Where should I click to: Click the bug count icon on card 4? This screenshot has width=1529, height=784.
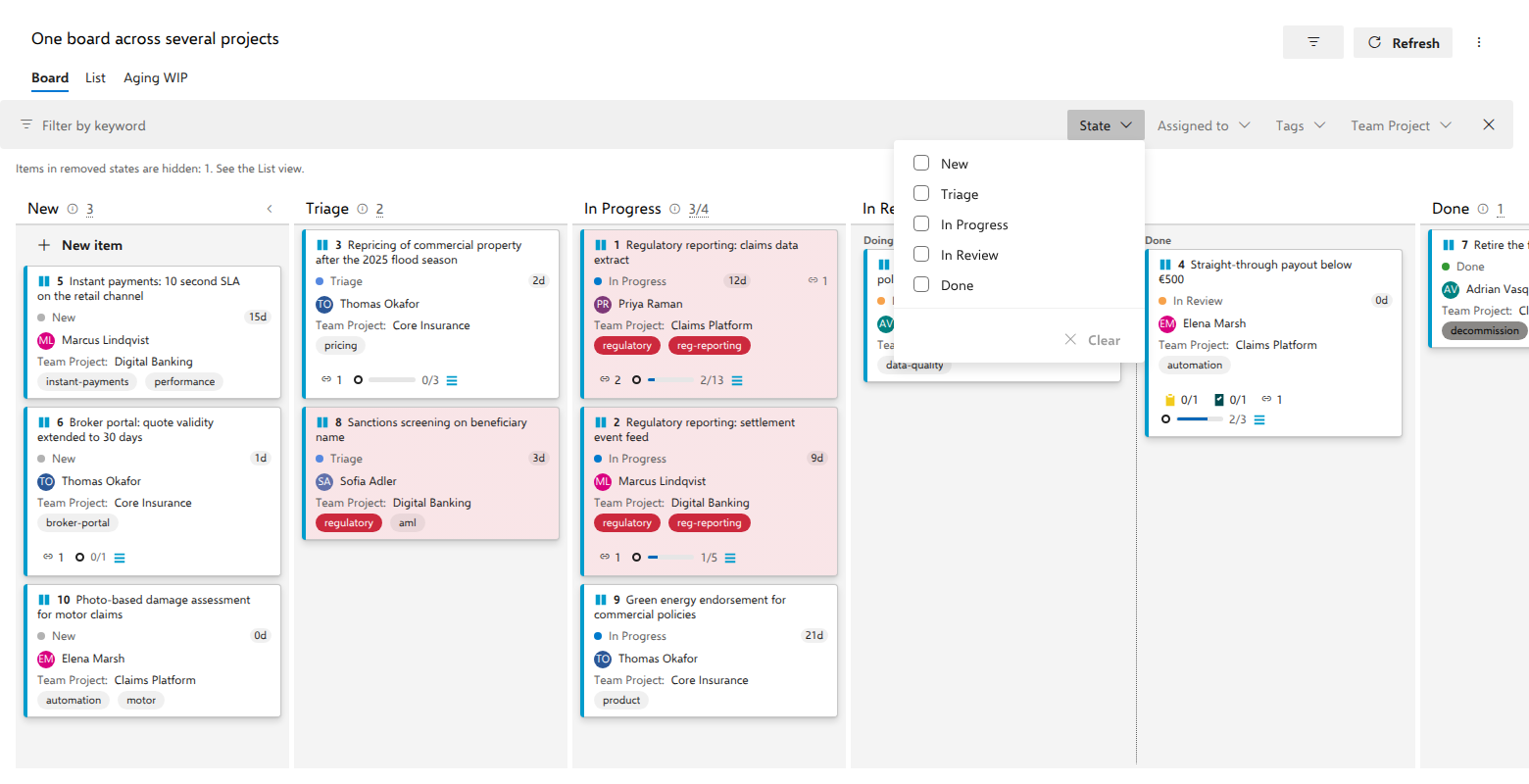coord(1169,400)
